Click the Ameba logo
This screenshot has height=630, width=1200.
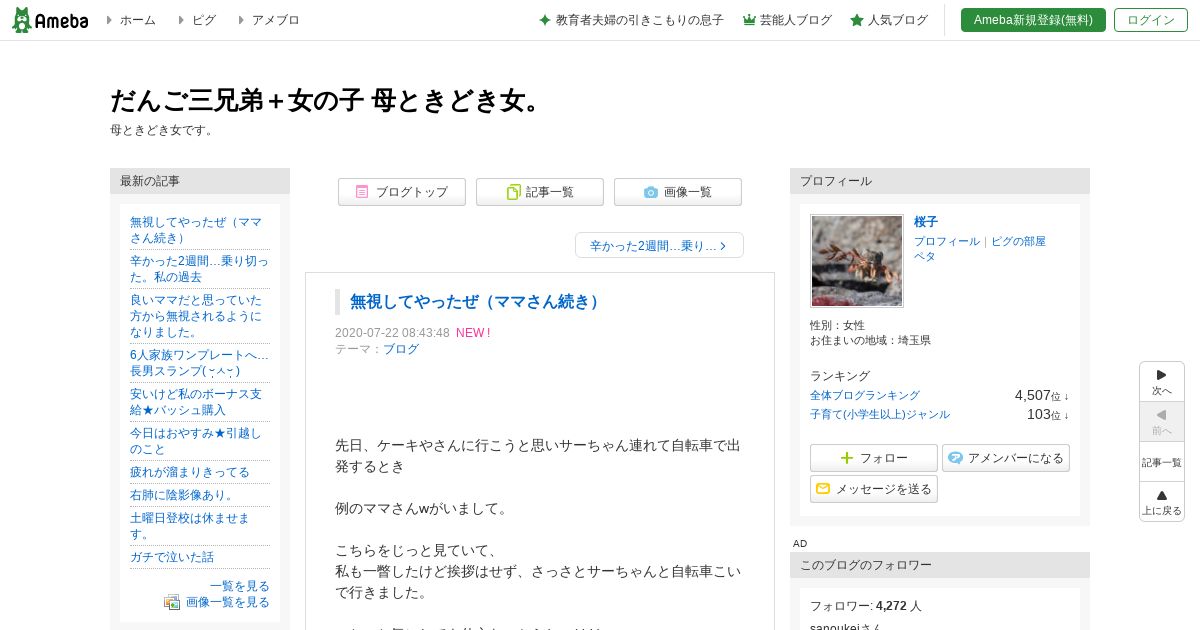tap(50, 20)
